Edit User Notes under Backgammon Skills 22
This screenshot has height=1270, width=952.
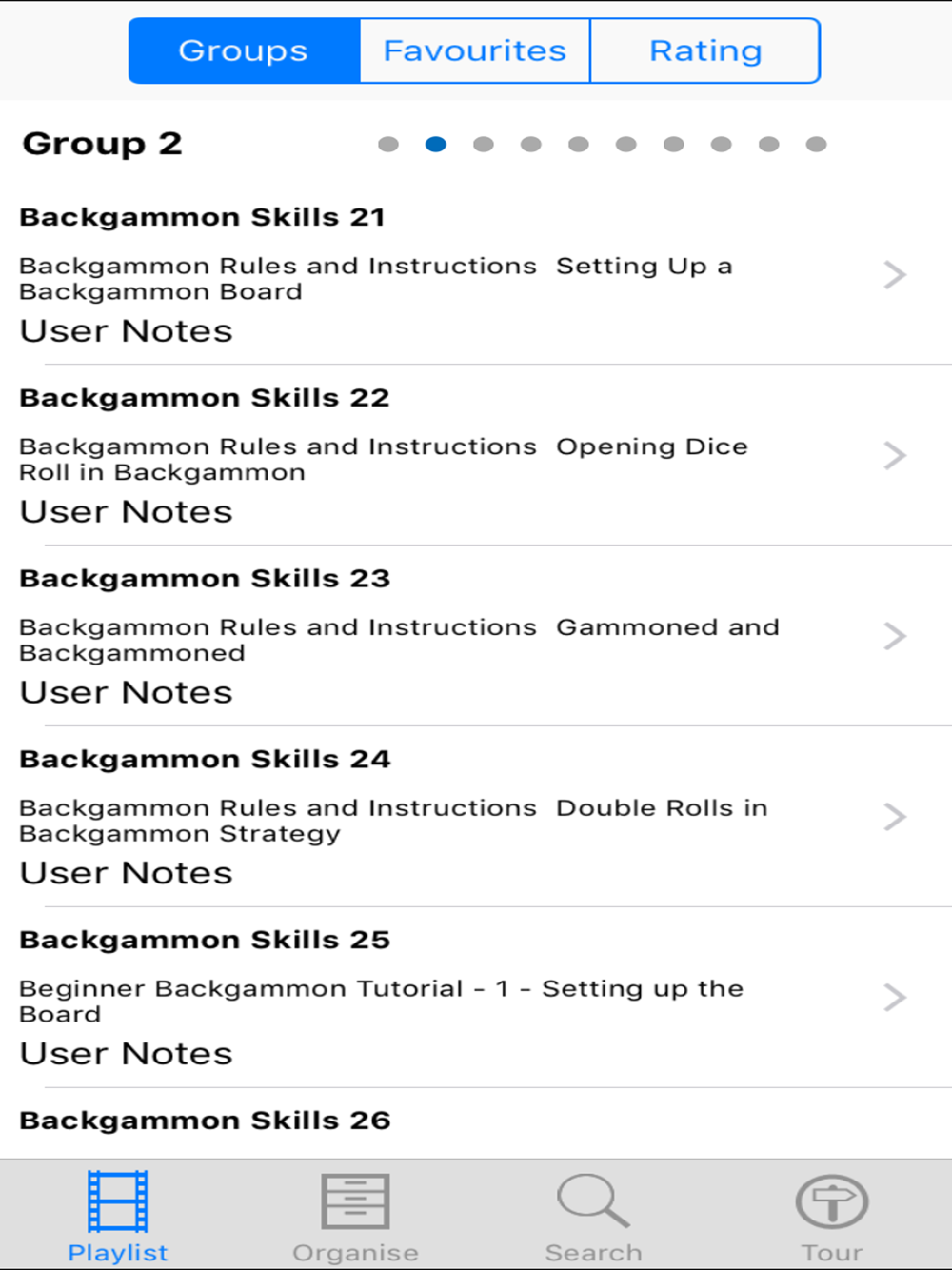point(126,512)
